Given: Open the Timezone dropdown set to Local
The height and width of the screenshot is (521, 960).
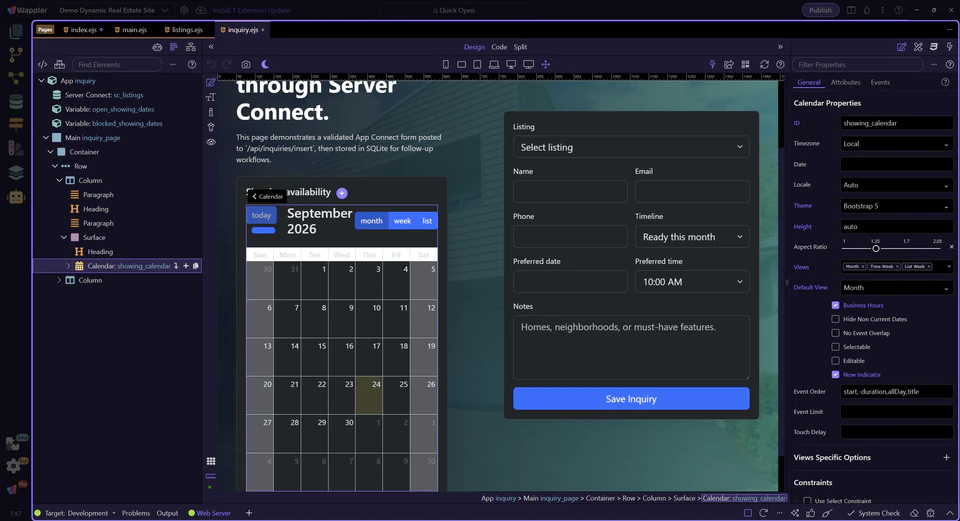Looking at the screenshot, I should (x=896, y=144).
